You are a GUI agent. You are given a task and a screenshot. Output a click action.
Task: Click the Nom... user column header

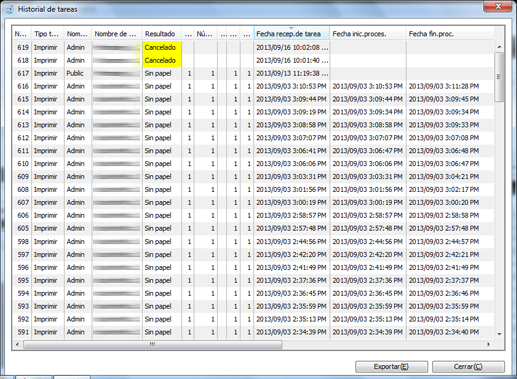tap(78, 34)
